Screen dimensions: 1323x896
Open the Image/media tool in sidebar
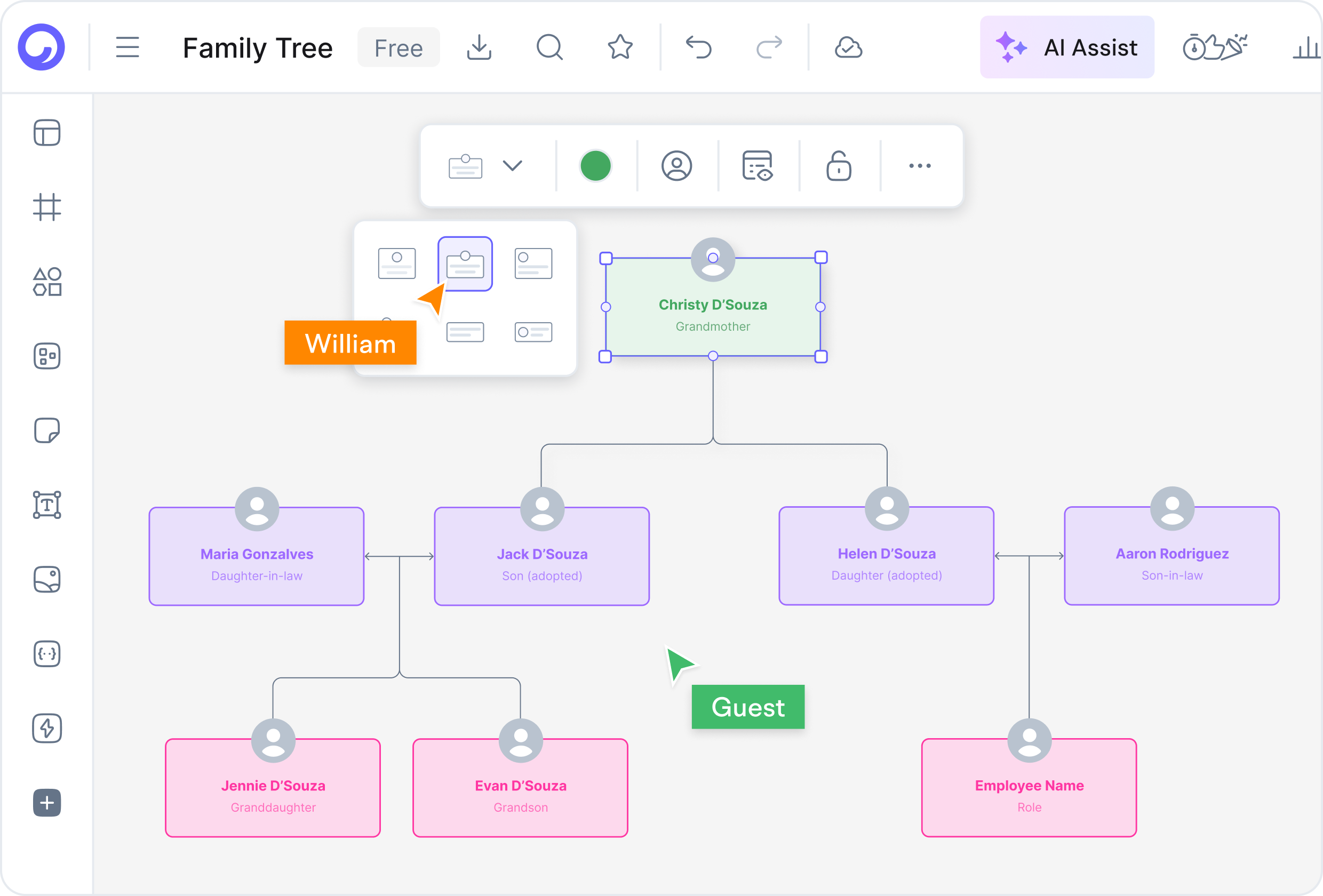47,580
